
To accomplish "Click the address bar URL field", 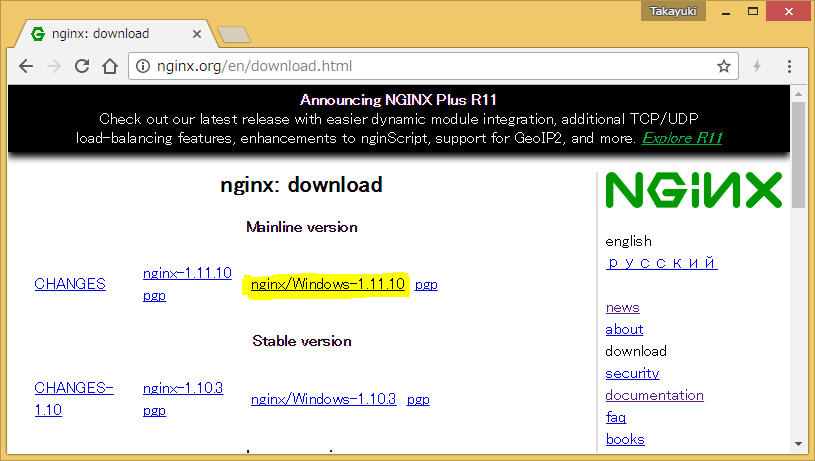I will [433, 66].
